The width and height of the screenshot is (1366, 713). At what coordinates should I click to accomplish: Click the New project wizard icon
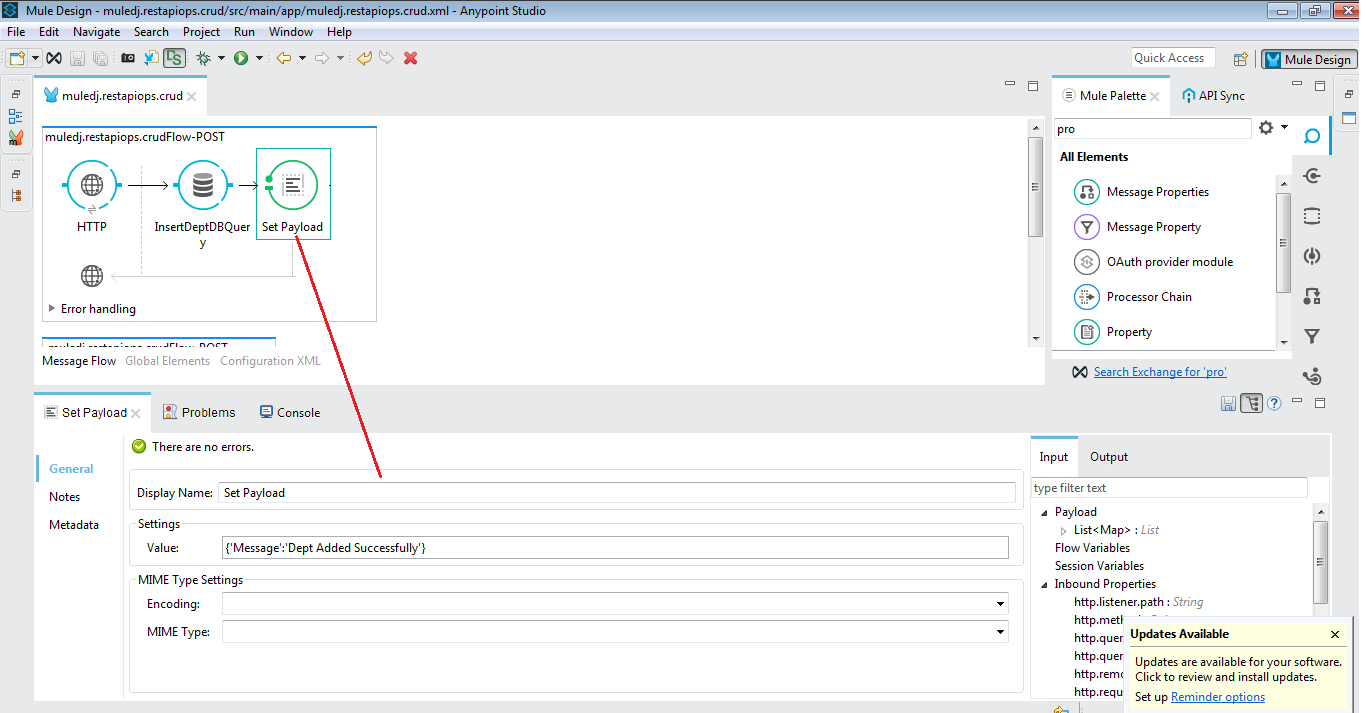click(17, 58)
